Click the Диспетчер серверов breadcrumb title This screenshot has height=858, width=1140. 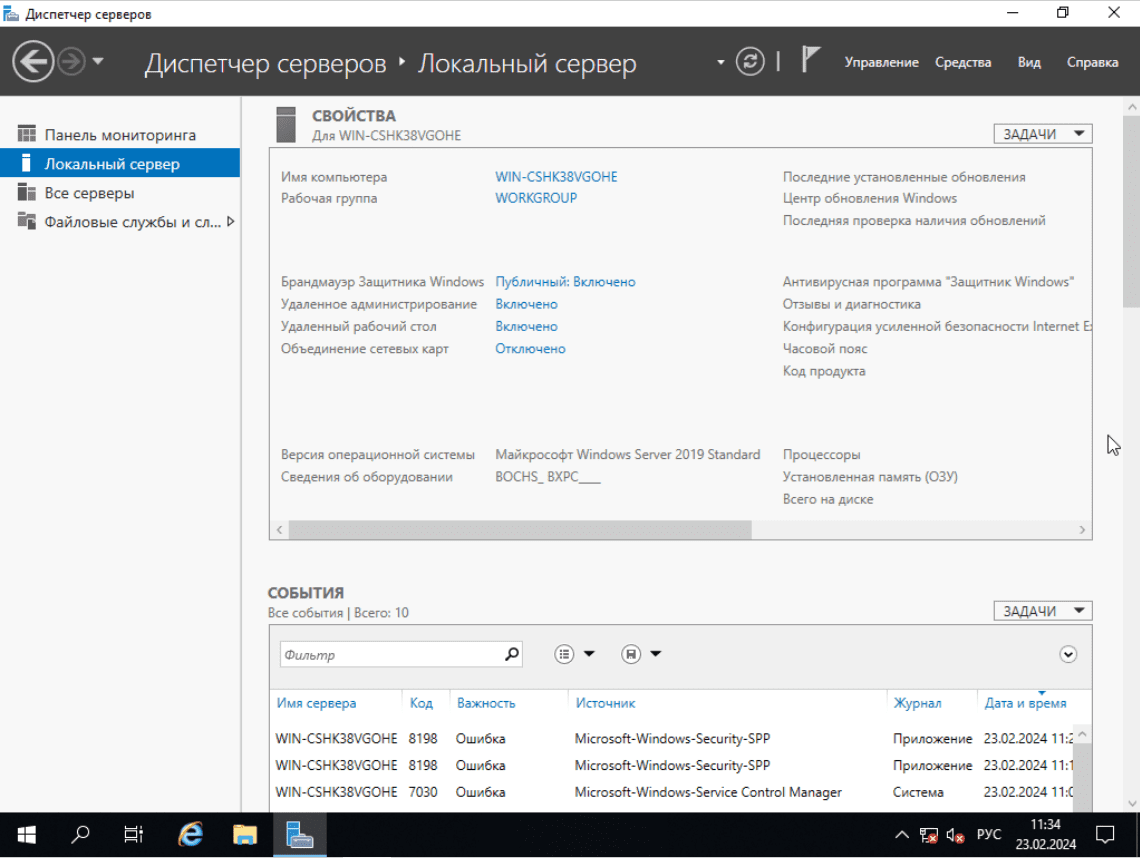pyautogui.click(x=265, y=64)
